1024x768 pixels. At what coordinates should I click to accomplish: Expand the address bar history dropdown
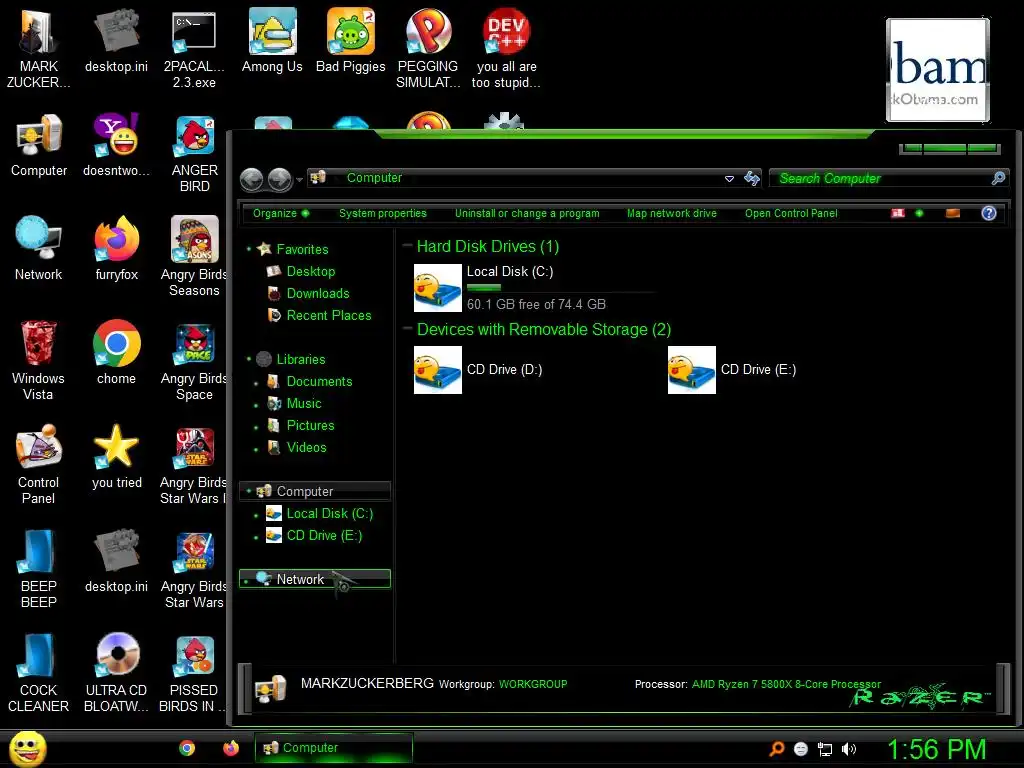click(729, 178)
